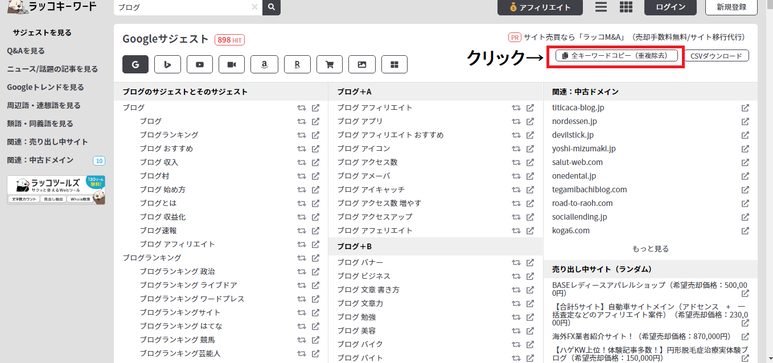Click domain yoshi-mizumaki.jp
773x363 pixels.
pyautogui.click(x=584, y=148)
